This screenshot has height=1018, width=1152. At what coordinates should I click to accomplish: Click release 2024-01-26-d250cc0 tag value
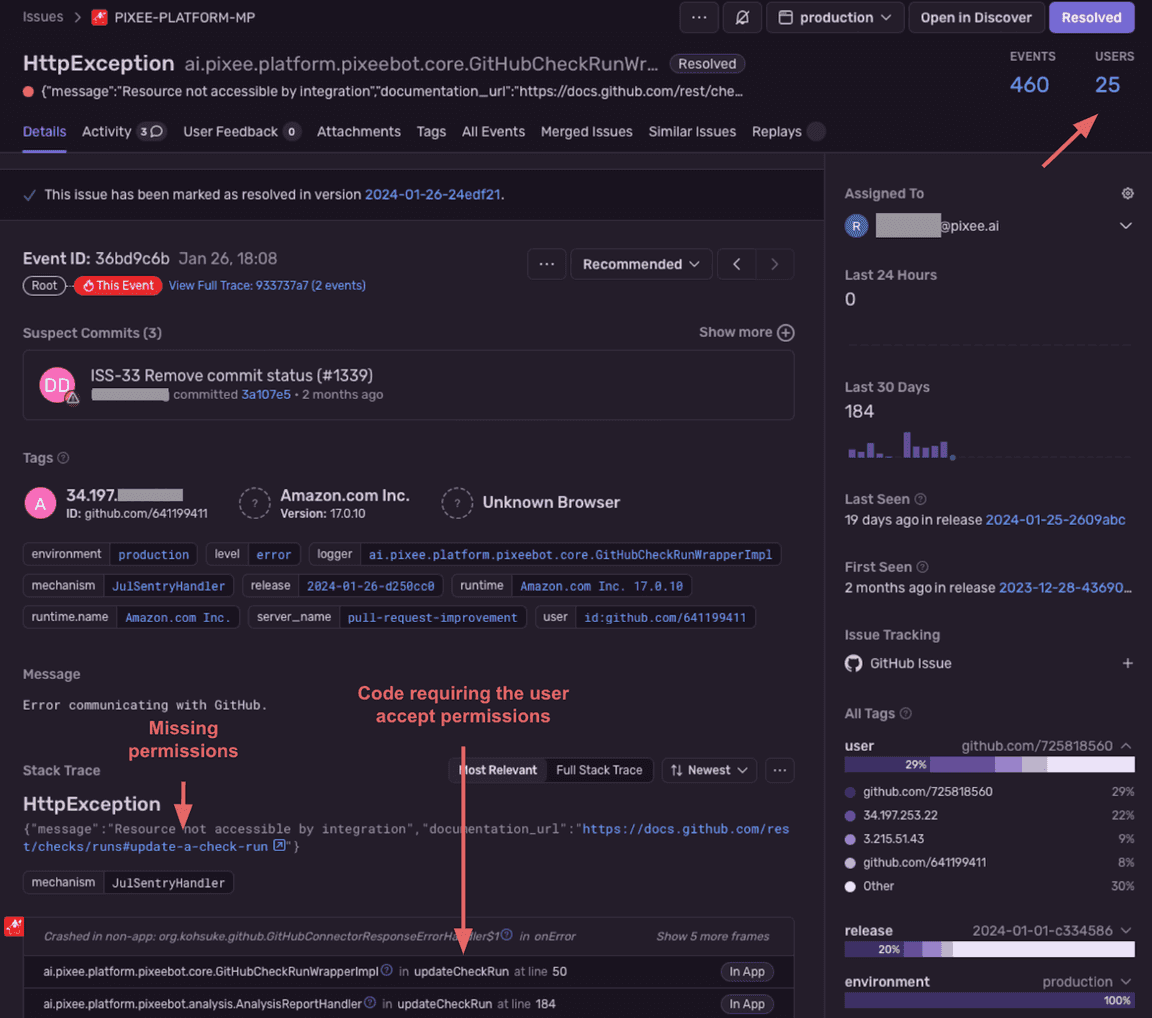[x=370, y=586]
